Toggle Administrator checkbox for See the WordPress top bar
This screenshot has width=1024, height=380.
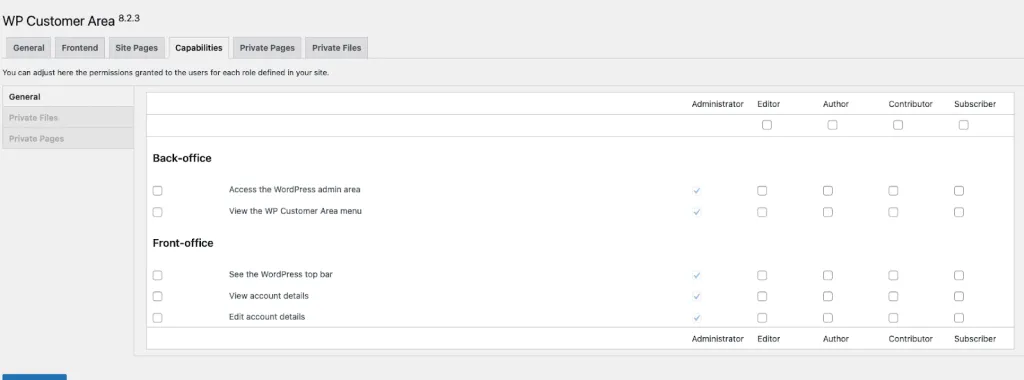pos(697,276)
